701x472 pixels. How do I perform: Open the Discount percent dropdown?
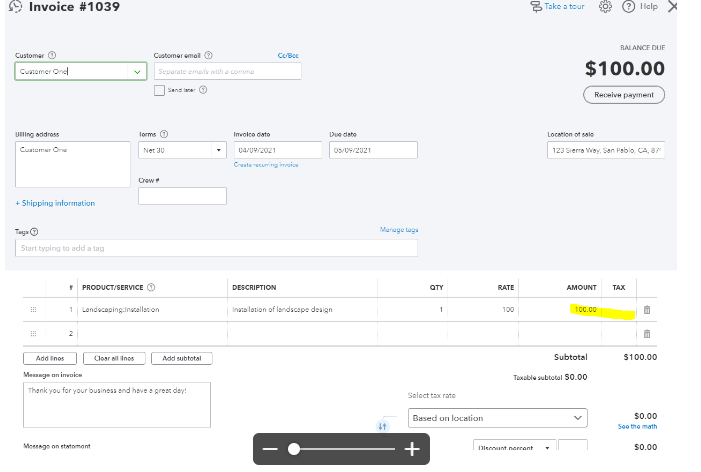click(x=547, y=448)
